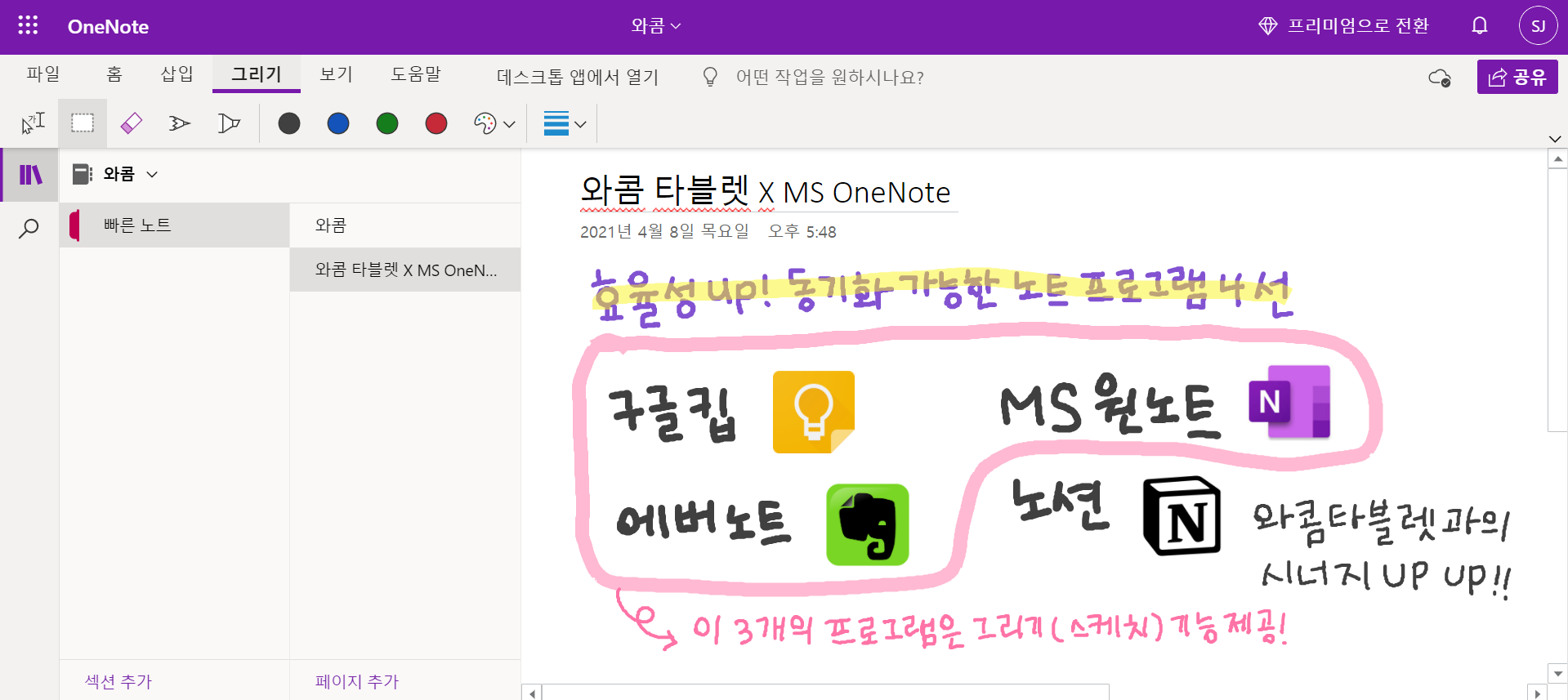Select the Eraser tool

(x=131, y=123)
